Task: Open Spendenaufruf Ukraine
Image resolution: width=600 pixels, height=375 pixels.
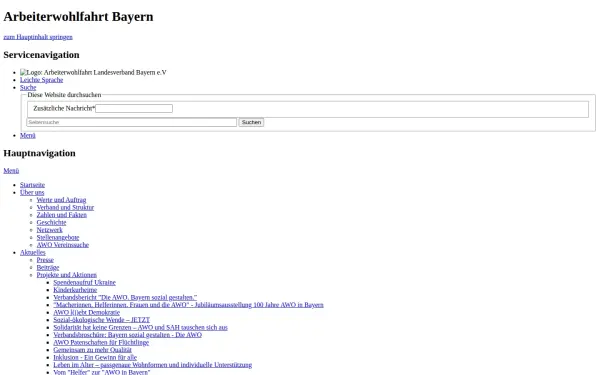Action: point(85,282)
